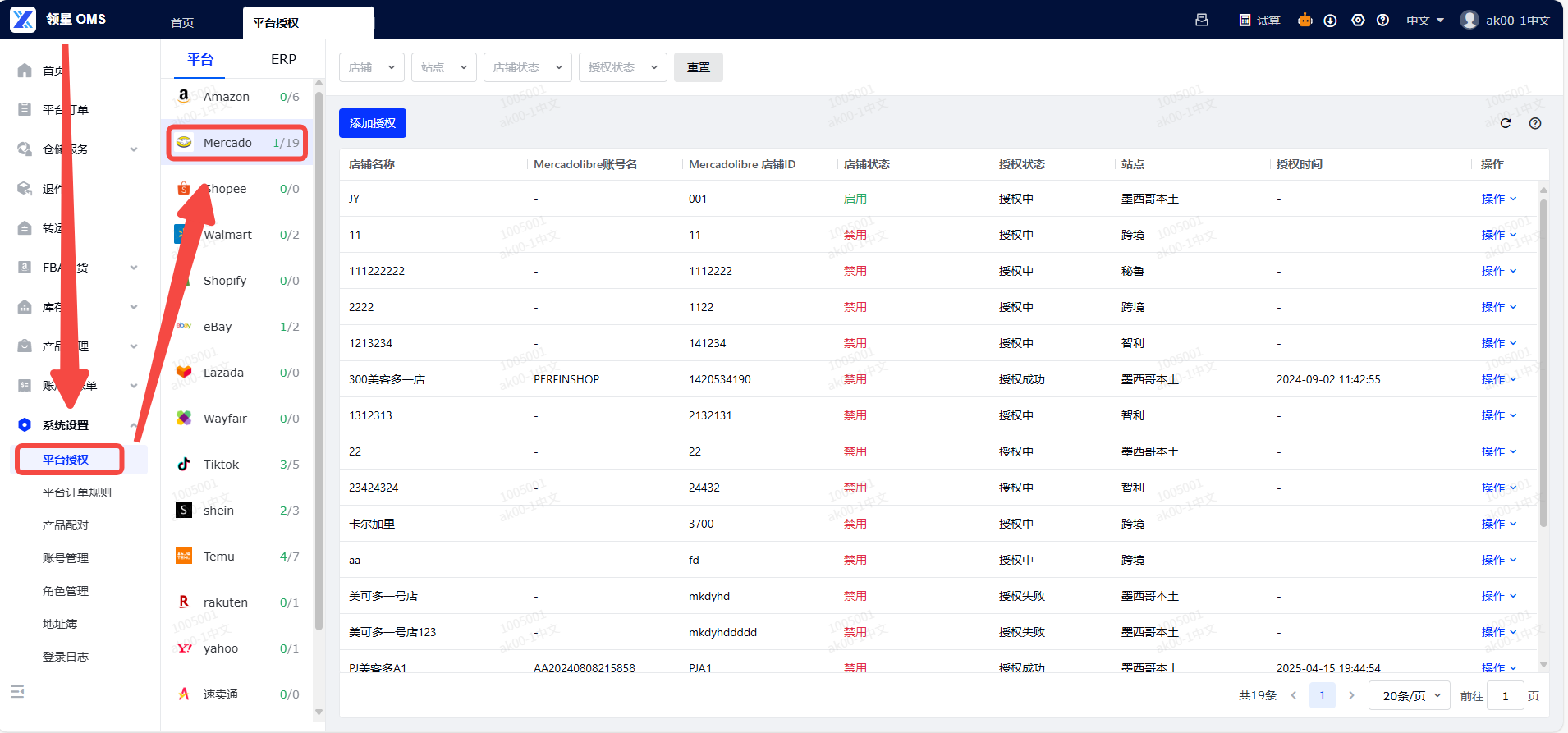Click the page jump number input field
The height and width of the screenshot is (733, 1568).
[1505, 696]
